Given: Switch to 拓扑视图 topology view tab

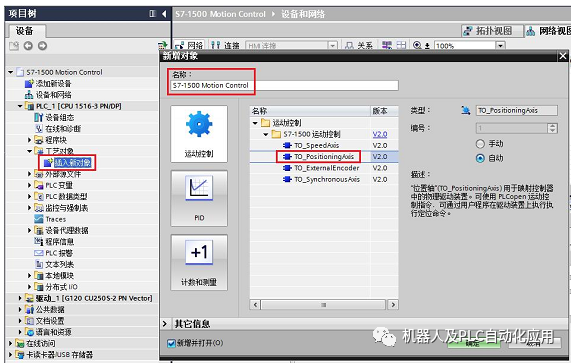Looking at the screenshot, I should pyautogui.click(x=492, y=31).
